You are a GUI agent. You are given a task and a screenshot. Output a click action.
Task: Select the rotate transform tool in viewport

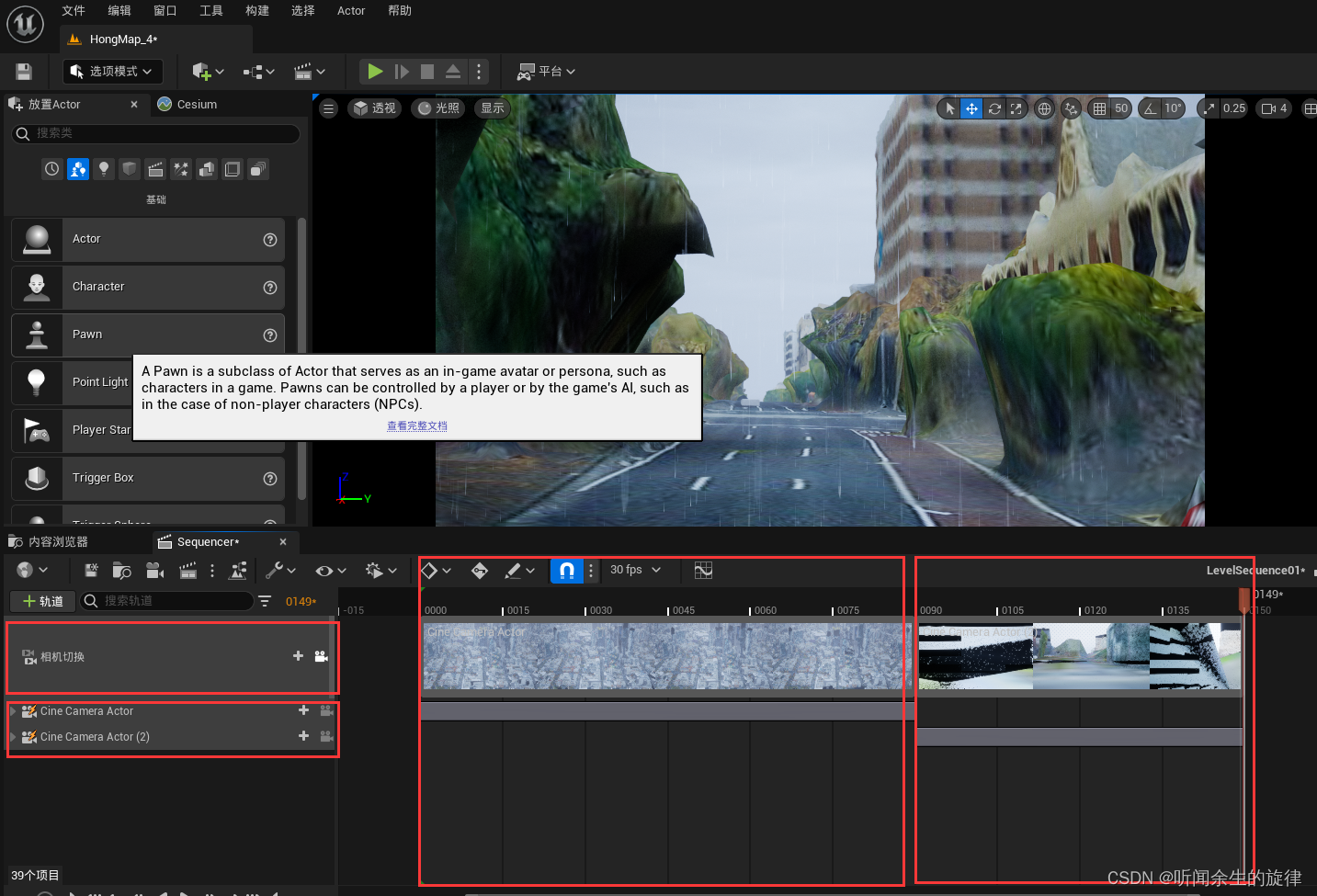coord(994,108)
